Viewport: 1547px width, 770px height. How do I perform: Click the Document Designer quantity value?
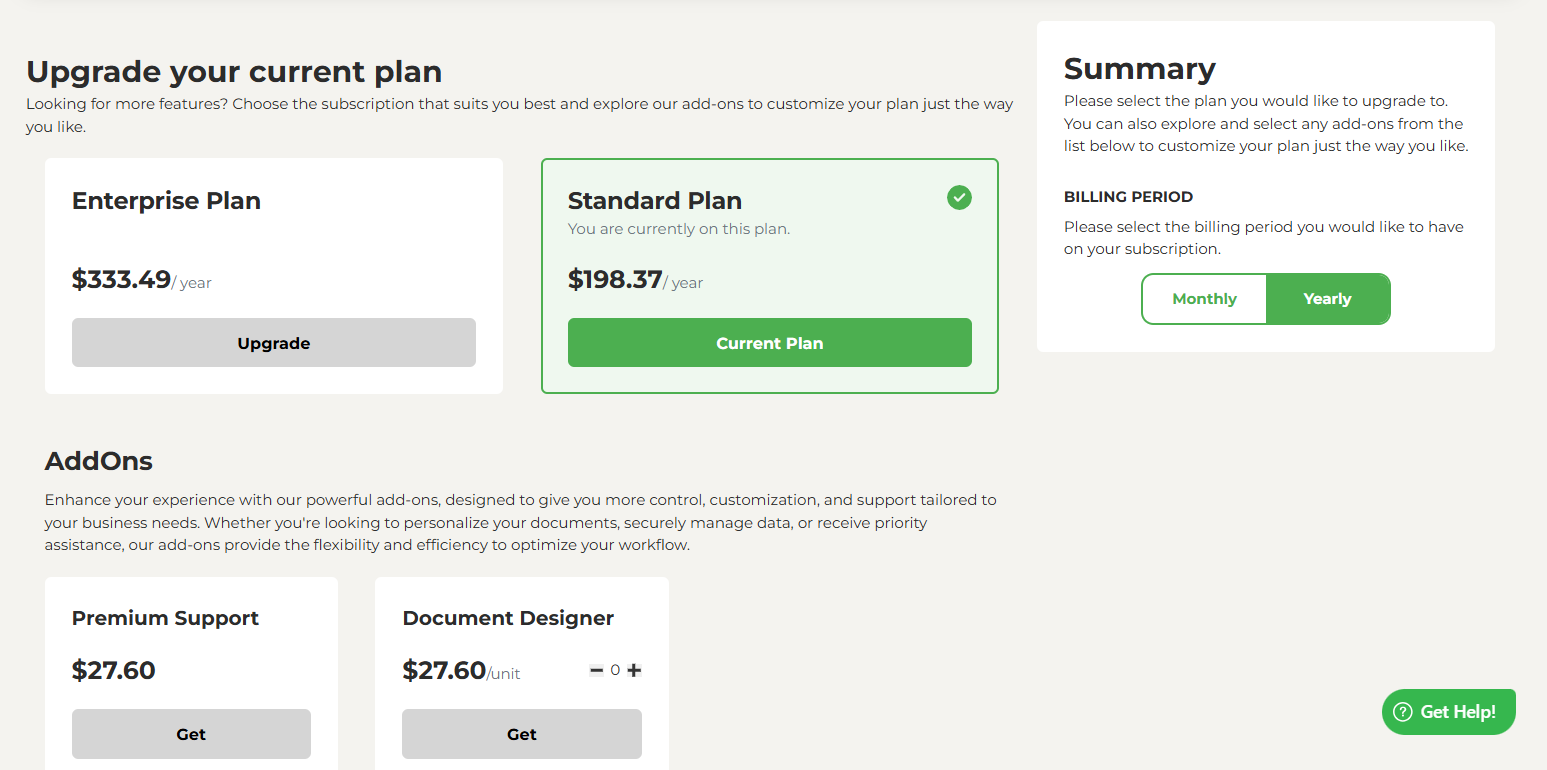pyautogui.click(x=615, y=670)
